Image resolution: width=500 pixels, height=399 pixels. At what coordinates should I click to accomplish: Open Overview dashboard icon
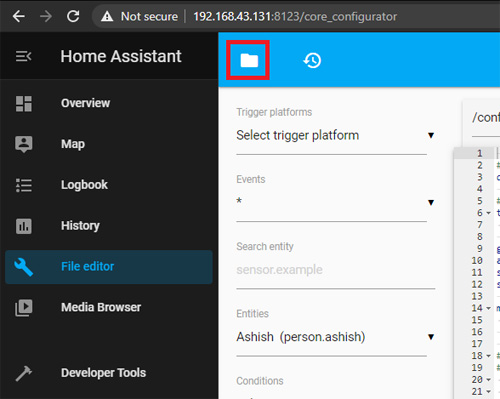pyautogui.click(x=24, y=103)
